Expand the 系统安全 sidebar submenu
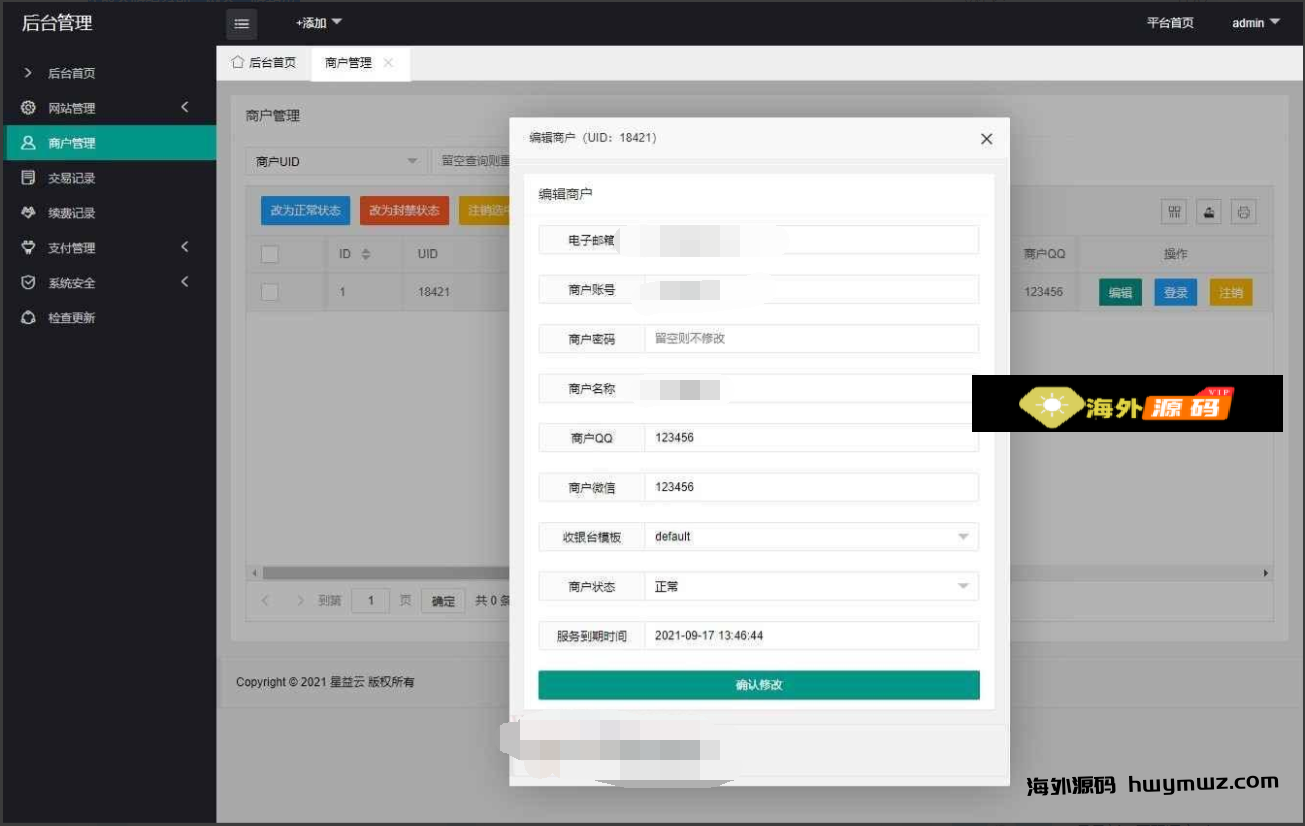The width and height of the screenshot is (1305, 826). click(x=185, y=282)
